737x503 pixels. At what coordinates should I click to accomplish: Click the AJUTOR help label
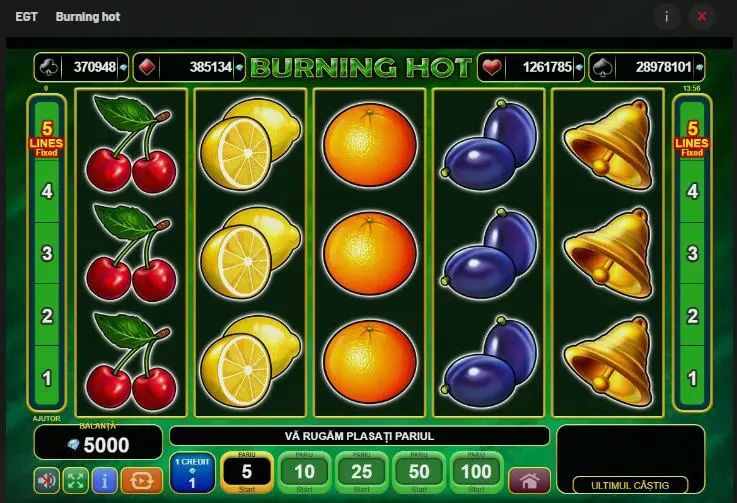pos(47,418)
